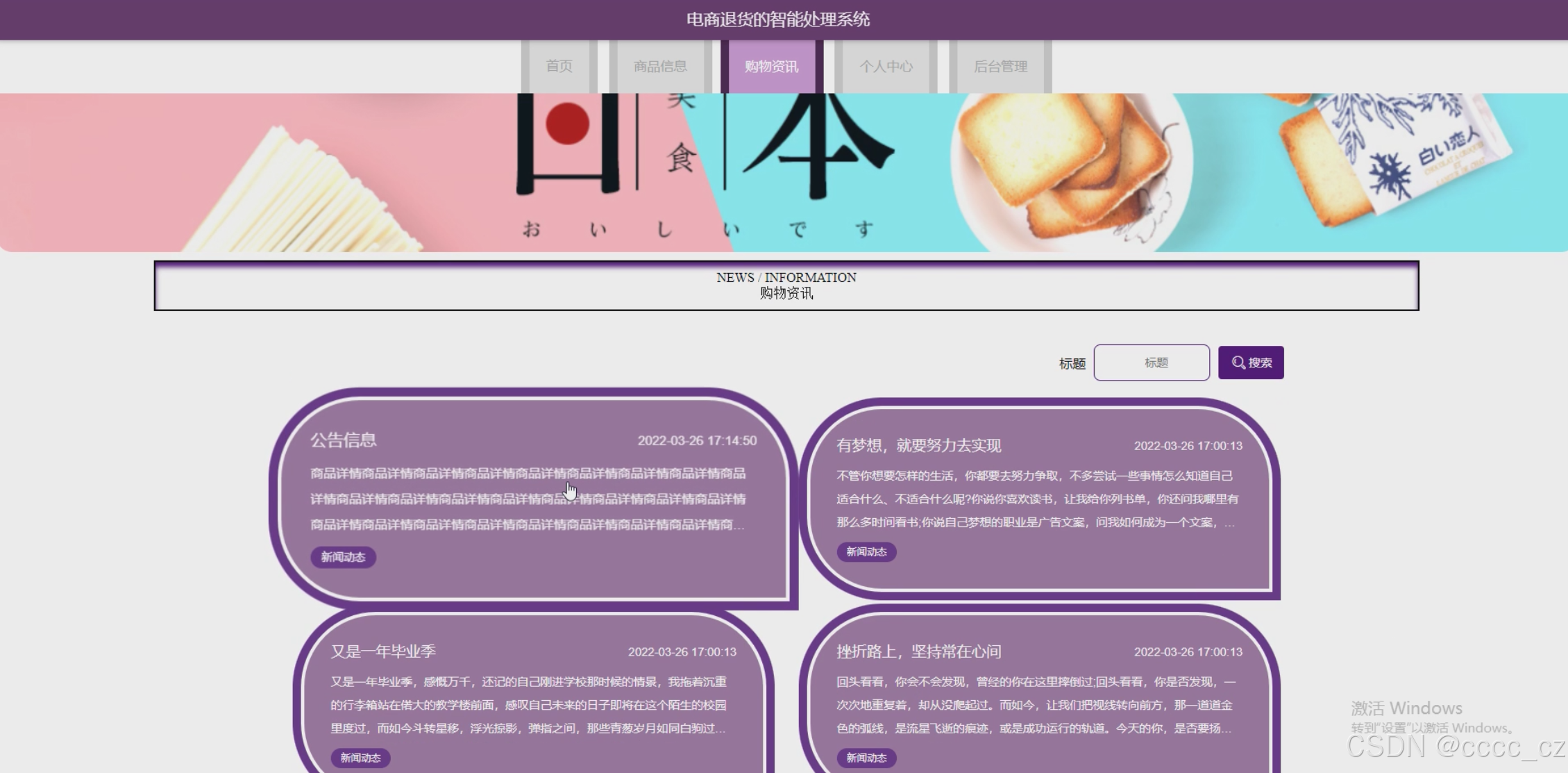
Task: Open the 又是一年毕业季 article title
Action: tap(383, 651)
